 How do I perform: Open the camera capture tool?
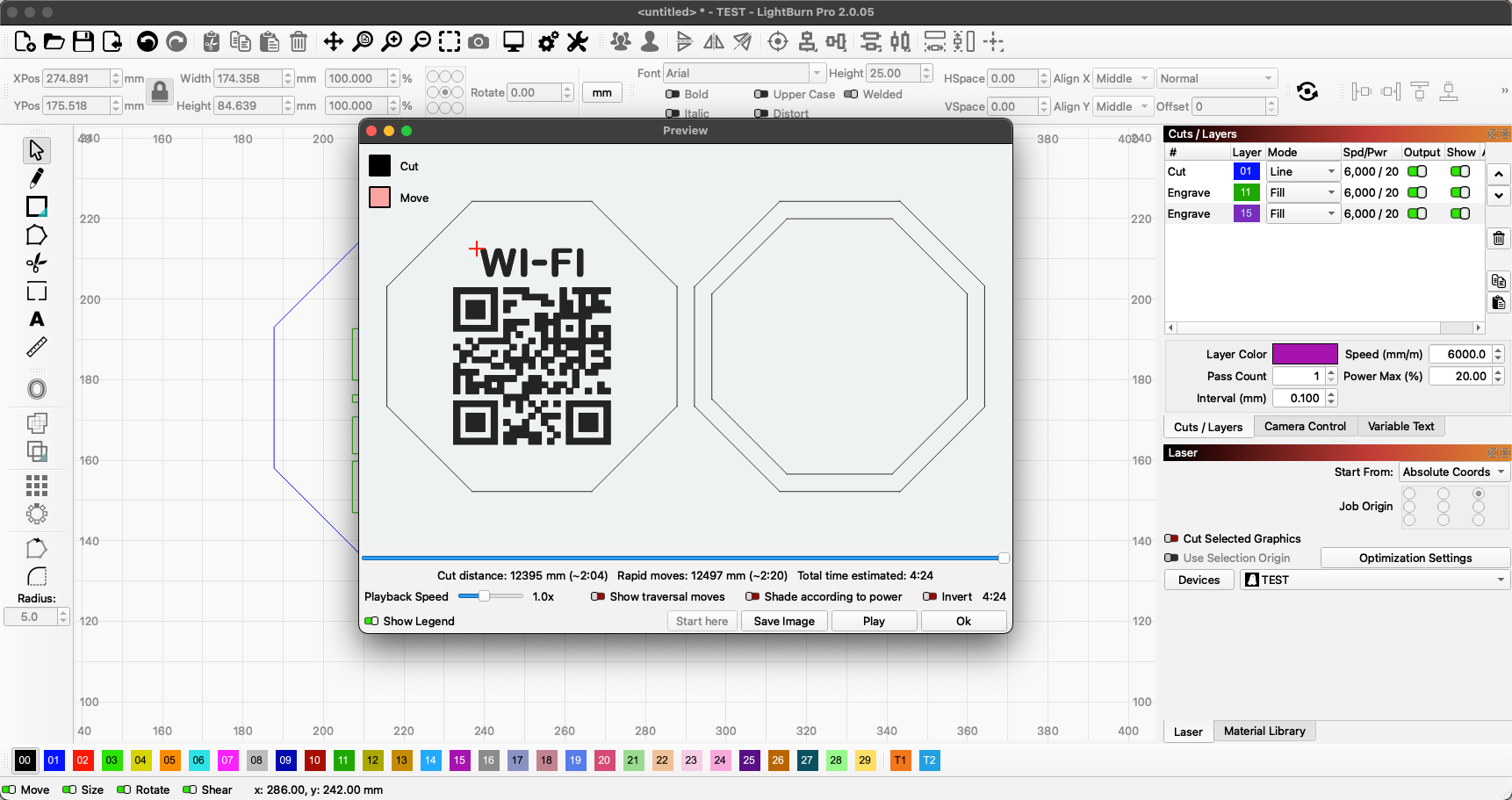pos(479,41)
